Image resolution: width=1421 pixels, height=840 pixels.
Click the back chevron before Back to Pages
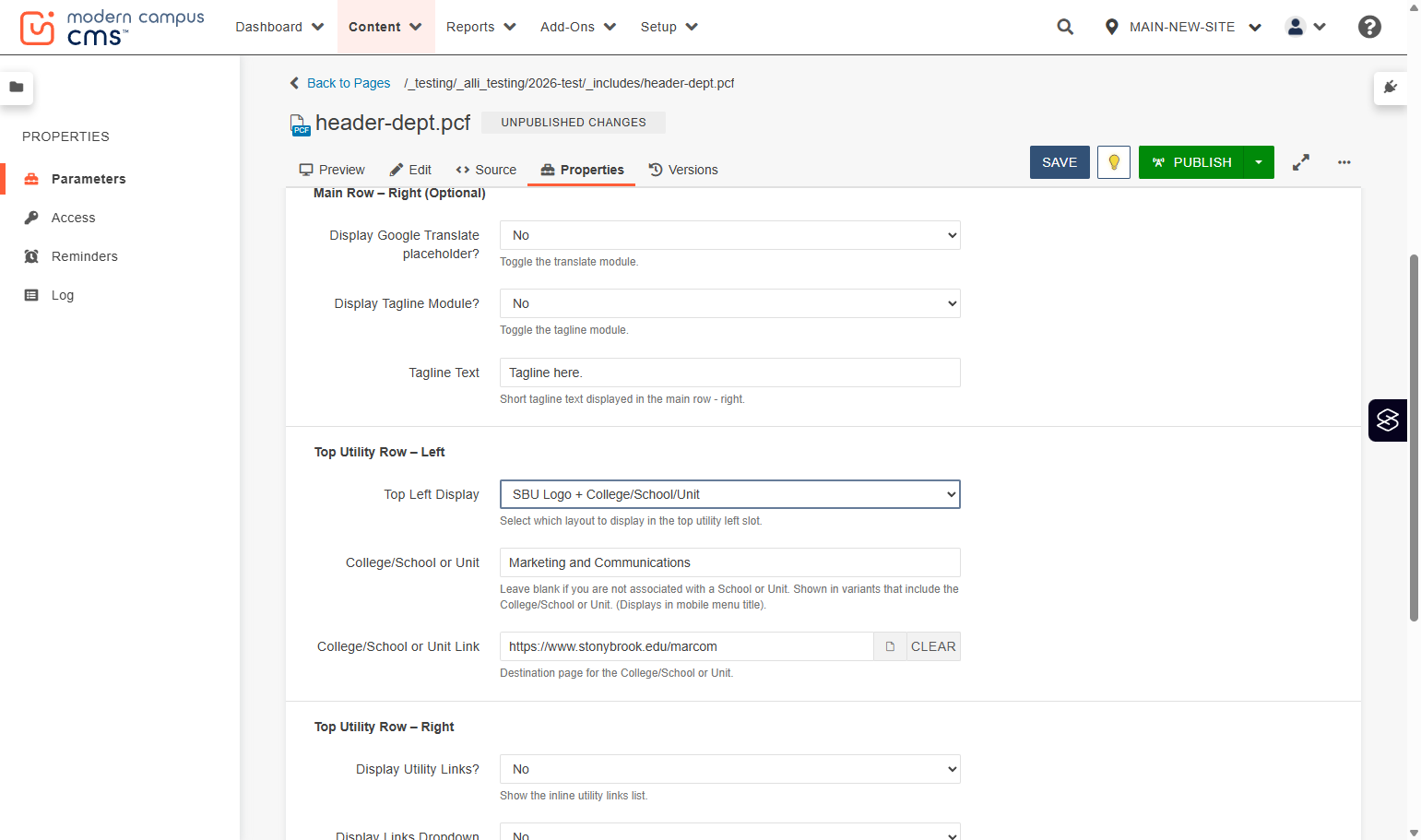295,83
